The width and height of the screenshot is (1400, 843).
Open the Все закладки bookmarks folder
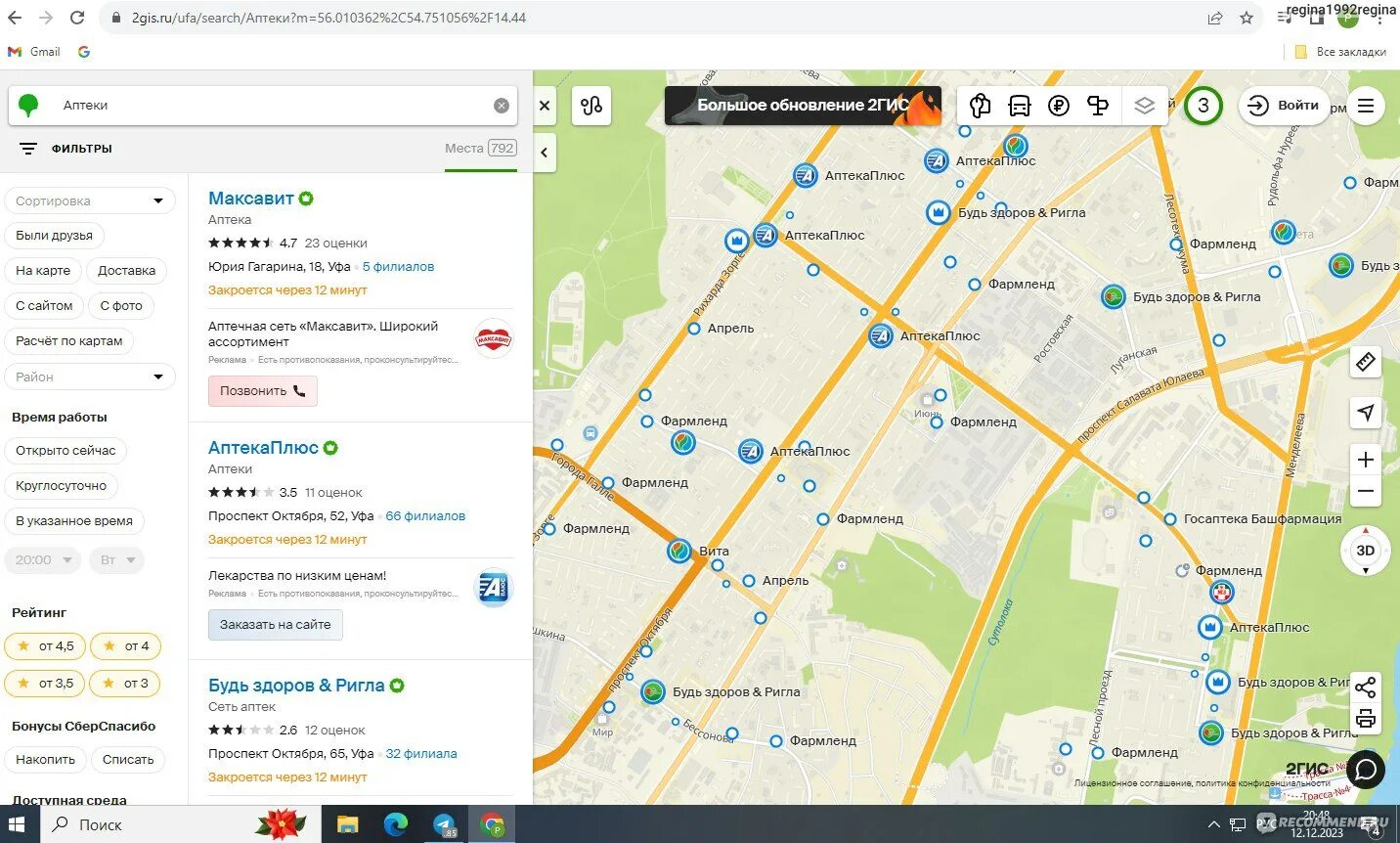(1341, 52)
